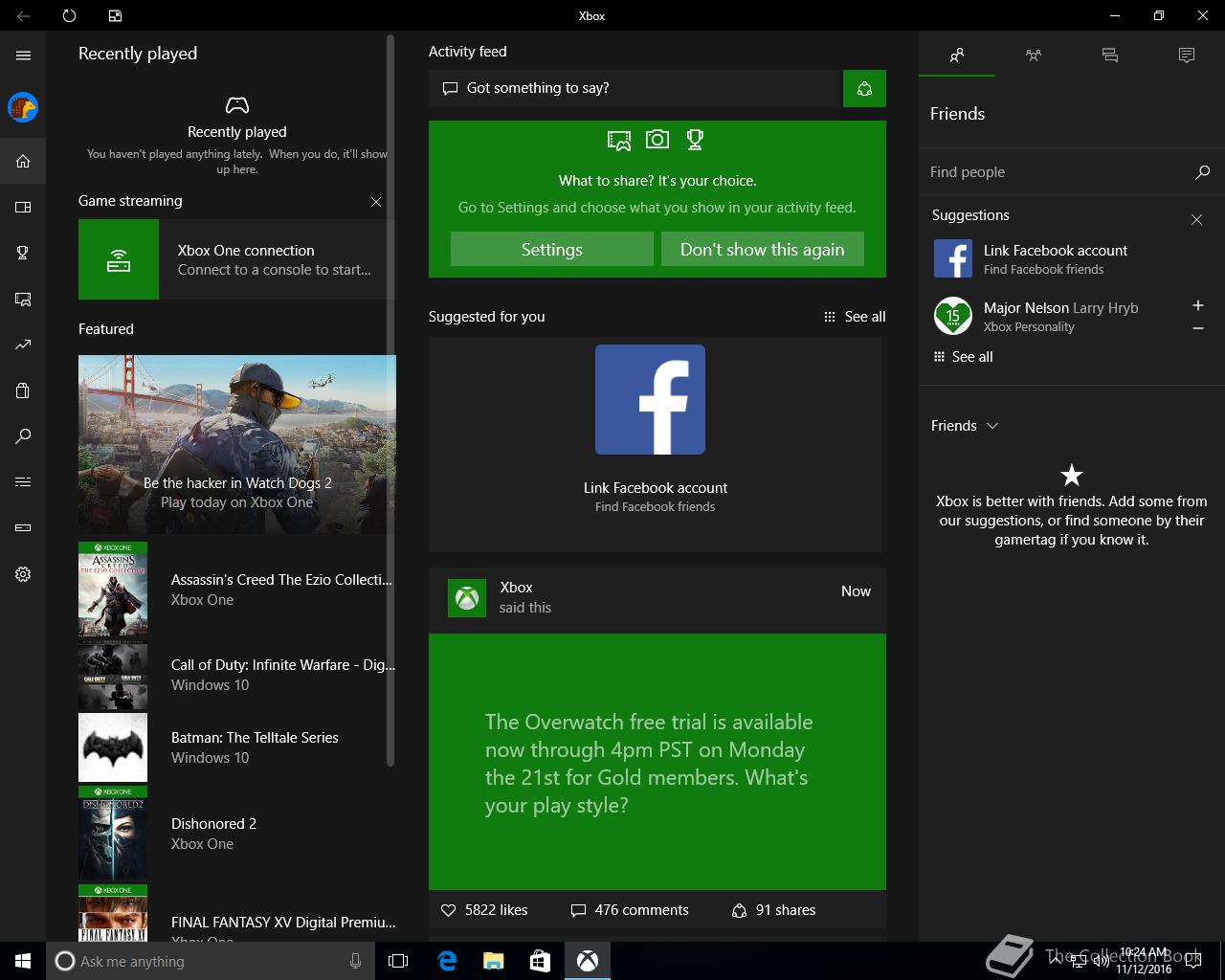Close the Game streaming section

pos(376,202)
